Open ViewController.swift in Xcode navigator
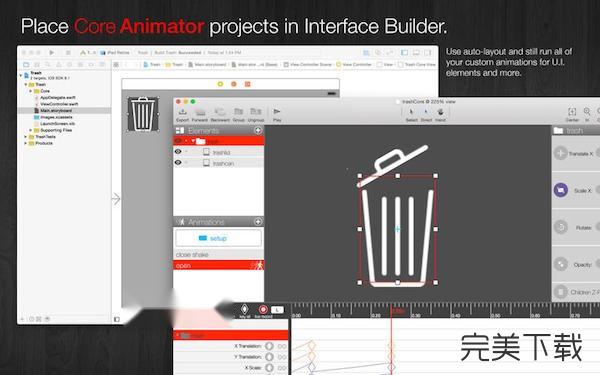The height and width of the screenshot is (375, 600). [x=59, y=104]
